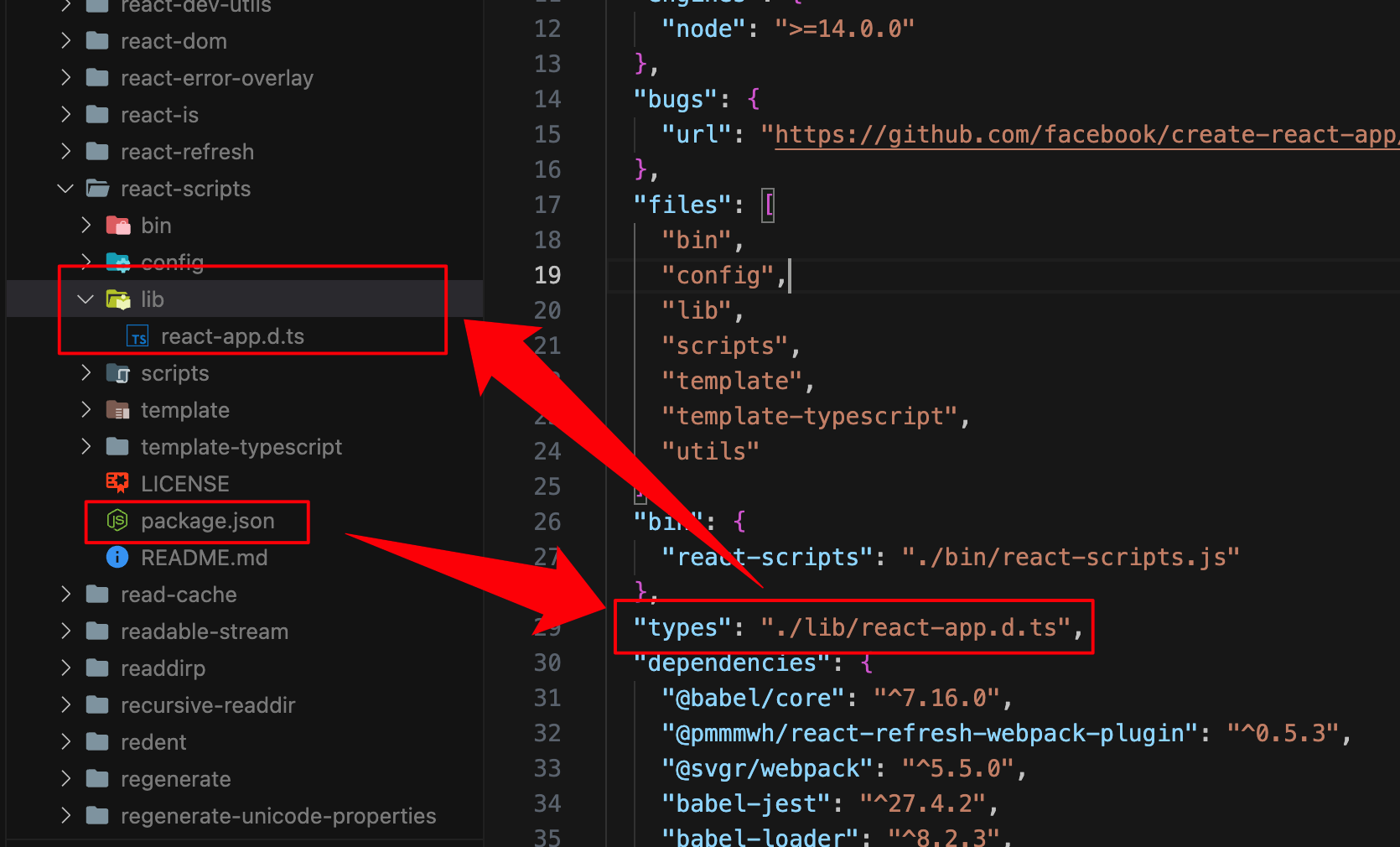Click the template folder icon
This screenshot has height=847, width=1400.
118,410
